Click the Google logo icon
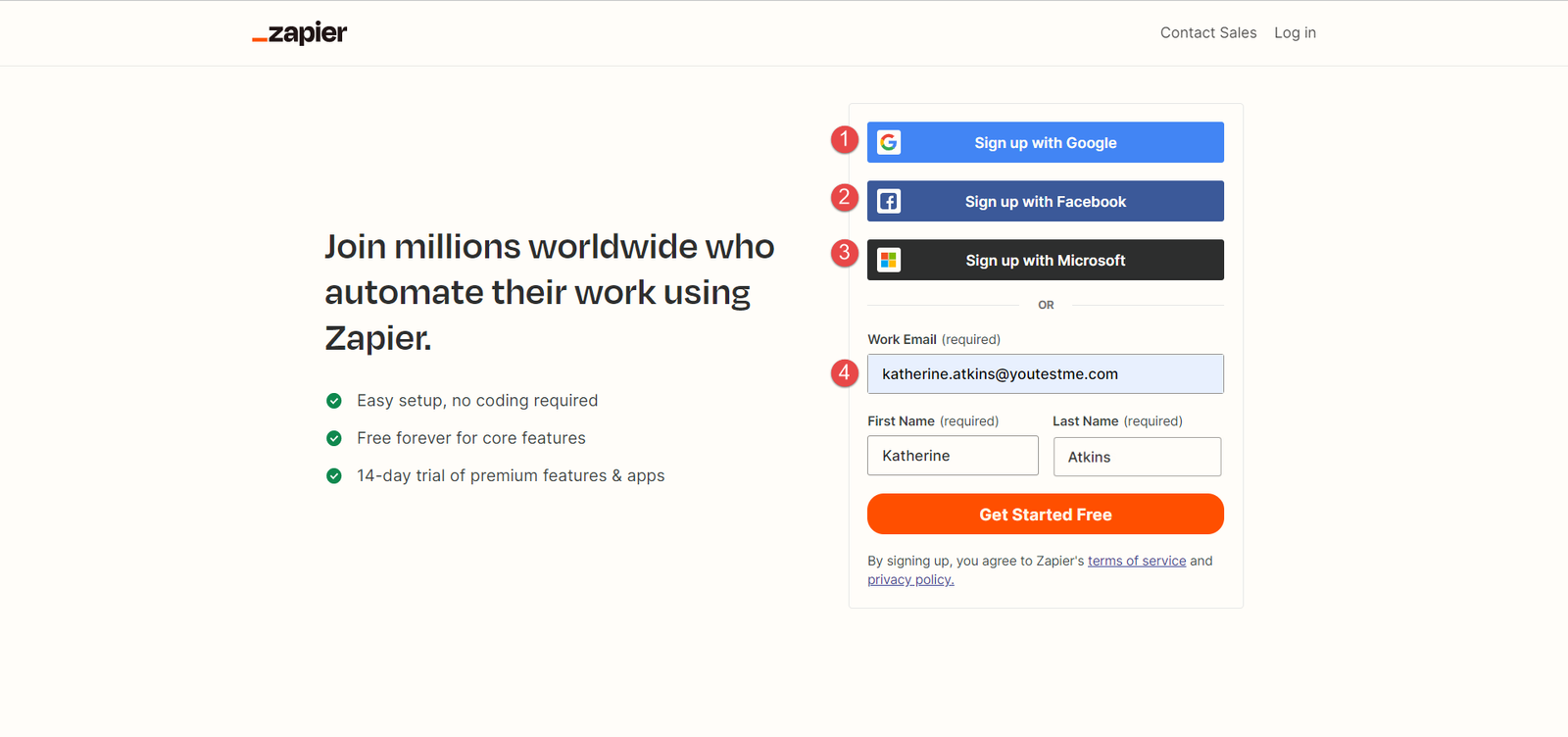The image size is (1568, 737). click(889, 142)
